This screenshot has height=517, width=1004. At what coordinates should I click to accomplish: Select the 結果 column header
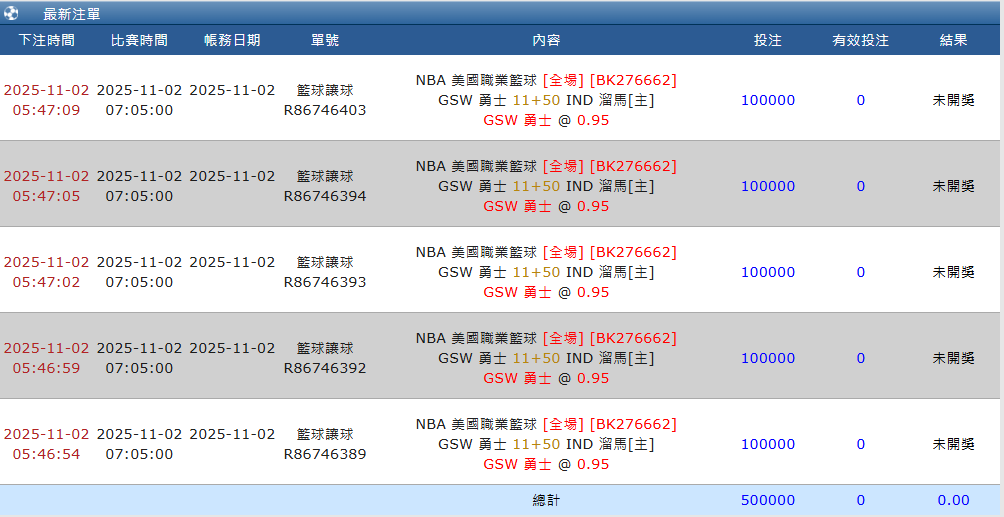point(953,40)
